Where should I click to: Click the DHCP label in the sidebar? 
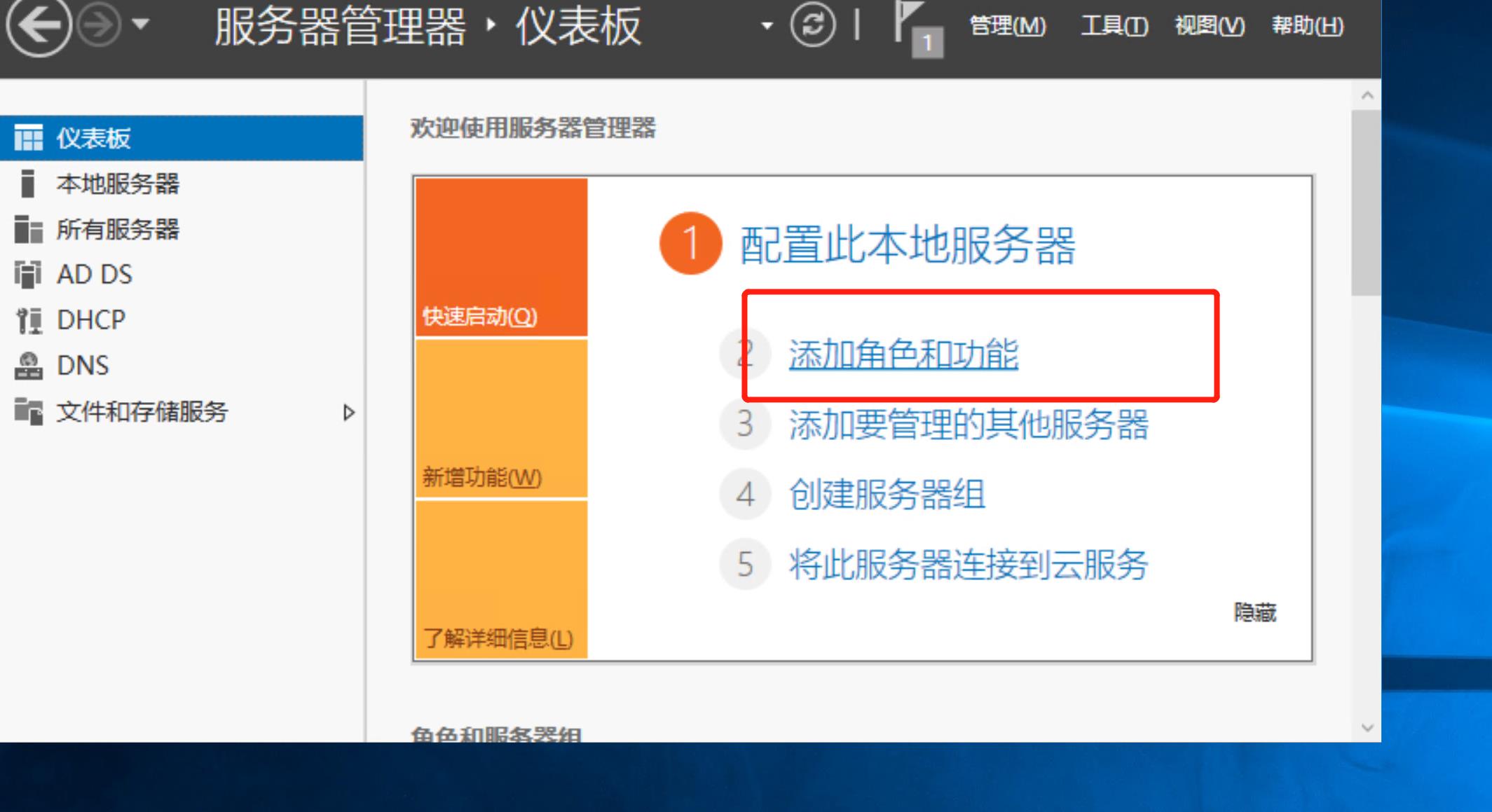(91, 320)
